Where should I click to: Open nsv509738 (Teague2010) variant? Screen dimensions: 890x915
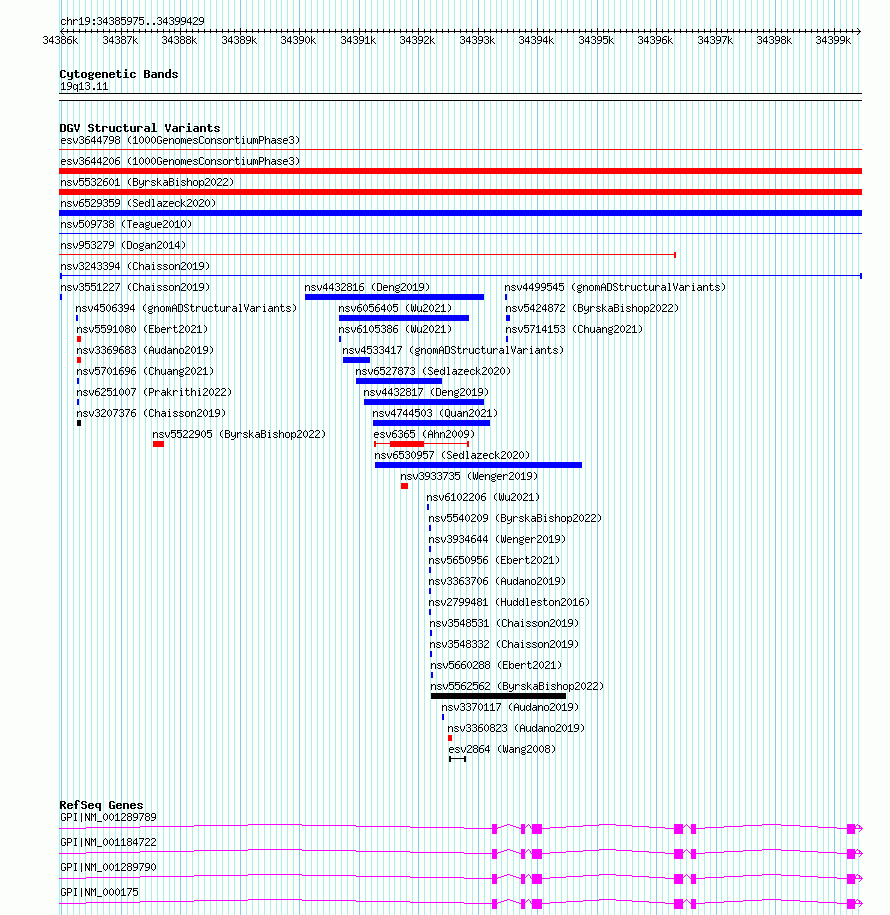[126, 225]
